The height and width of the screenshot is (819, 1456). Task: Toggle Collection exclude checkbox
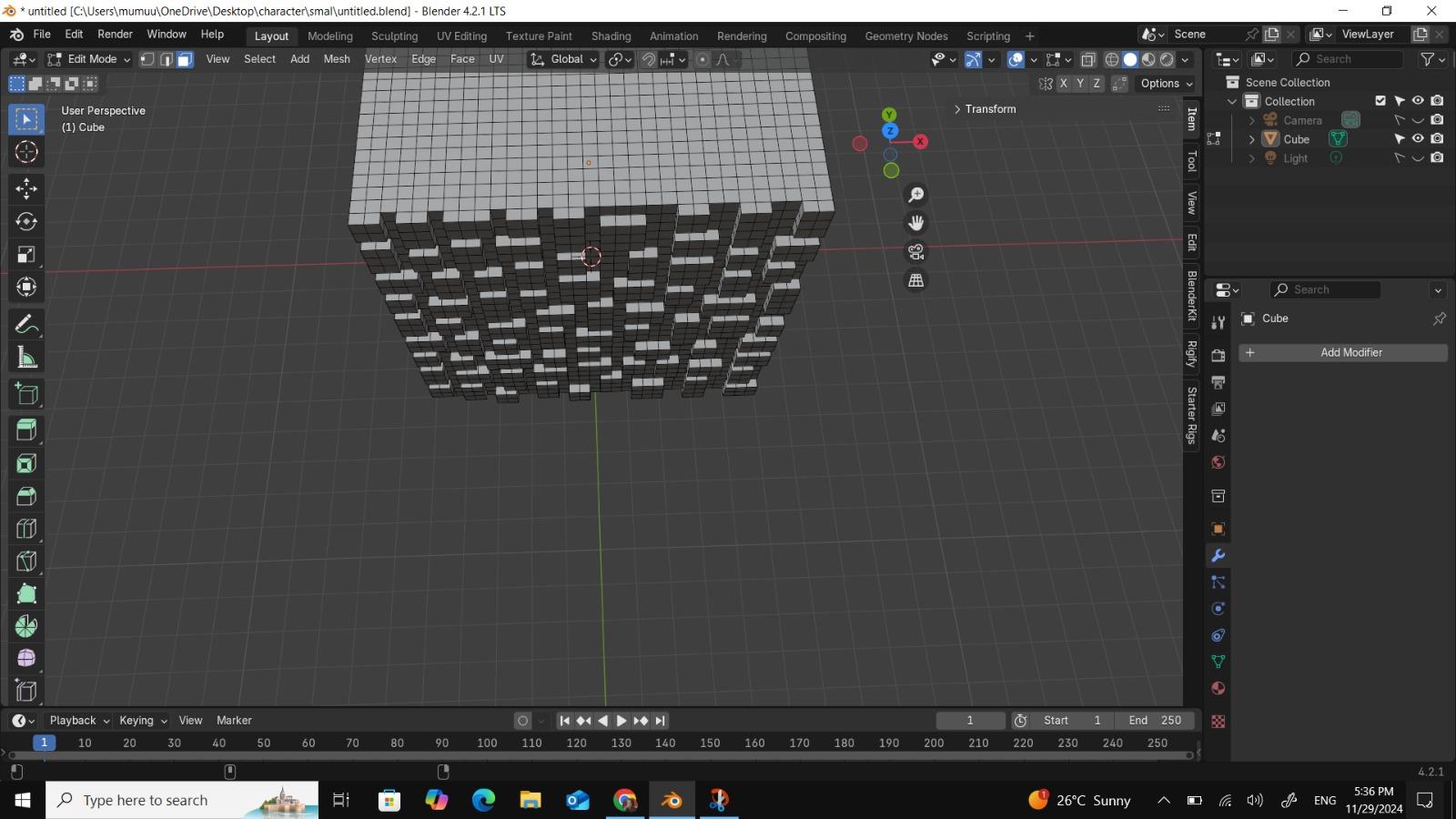tap(1380, 101)
